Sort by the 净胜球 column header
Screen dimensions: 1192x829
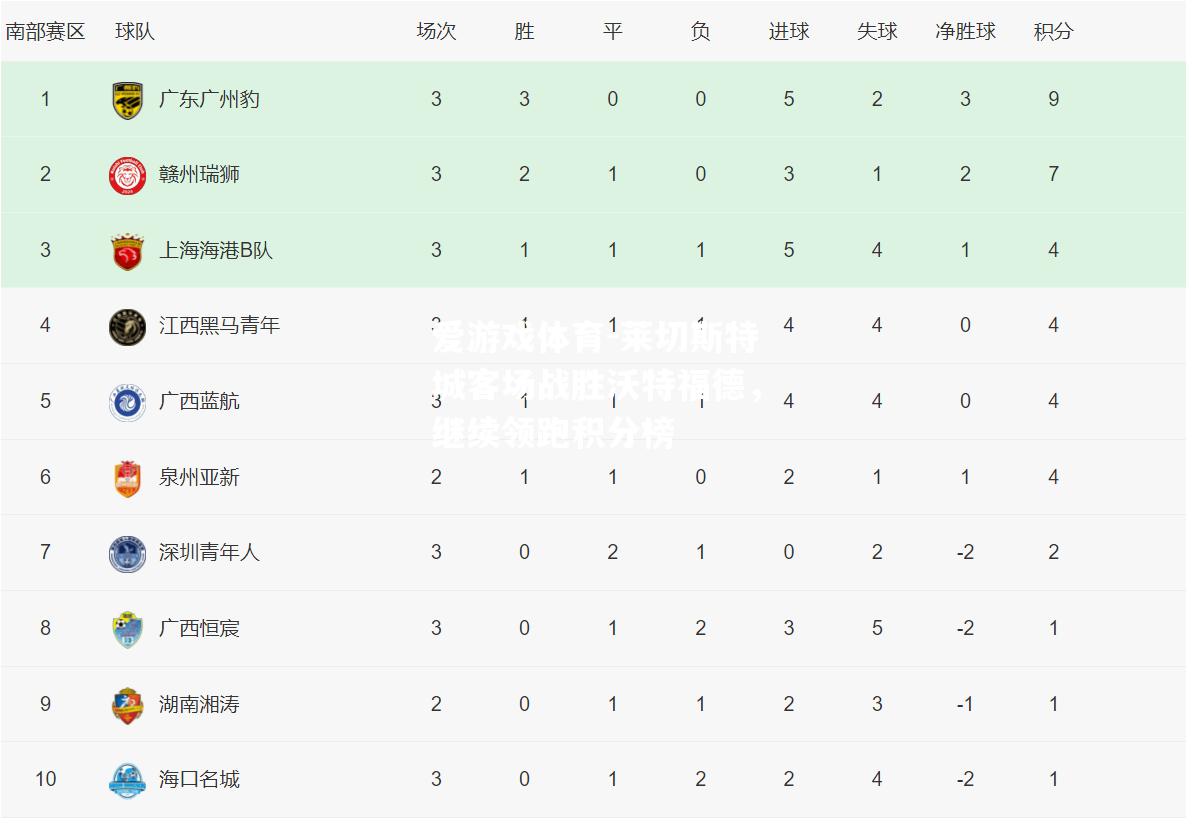click(965, 31)
